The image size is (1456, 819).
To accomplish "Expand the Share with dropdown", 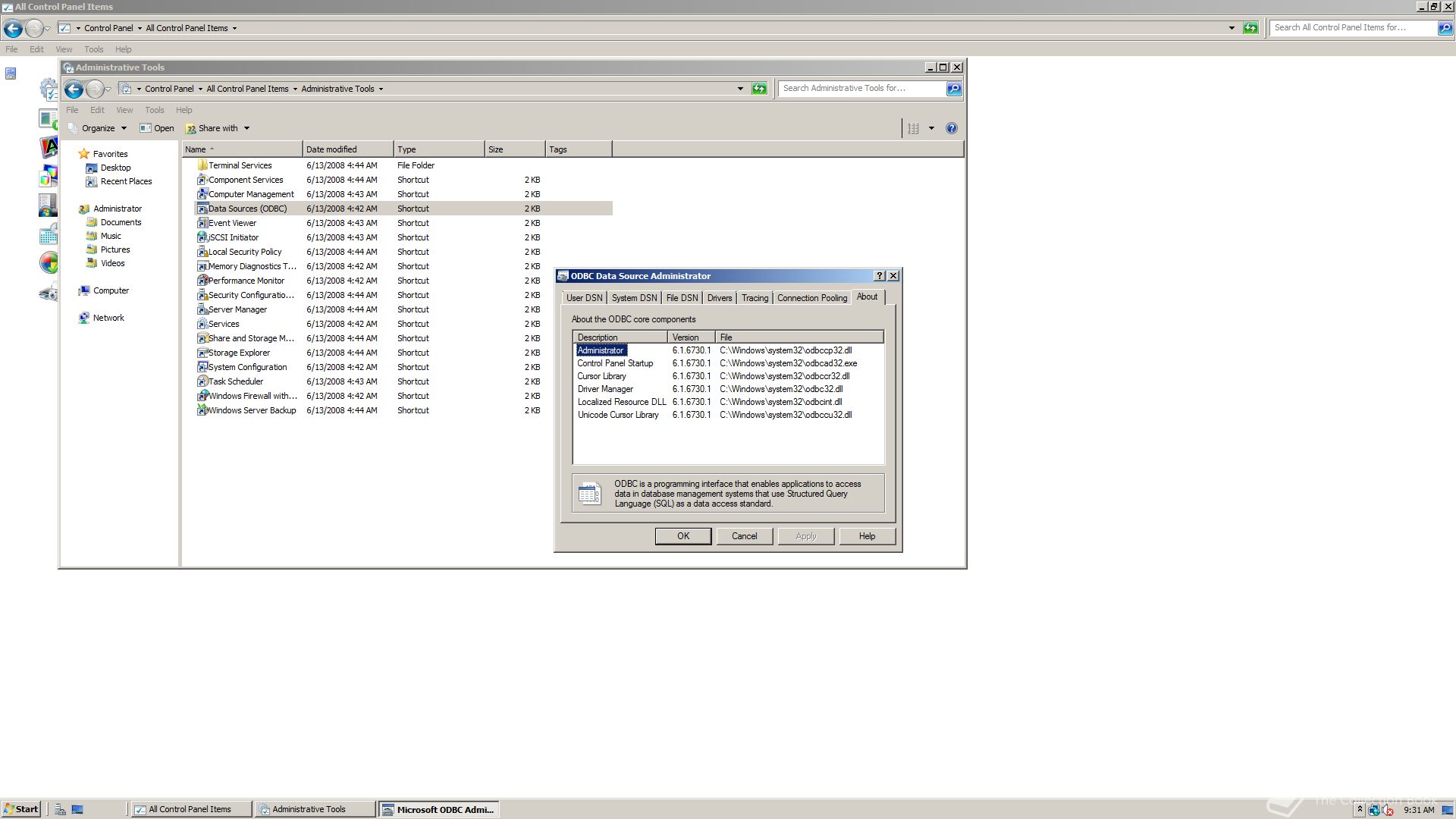I will click(x=246, y=128).
